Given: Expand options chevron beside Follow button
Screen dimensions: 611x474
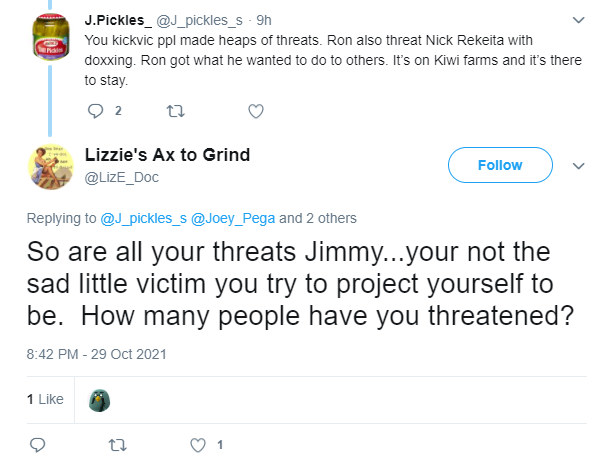Looking at the screenshot, I should [x=579, y=166].
